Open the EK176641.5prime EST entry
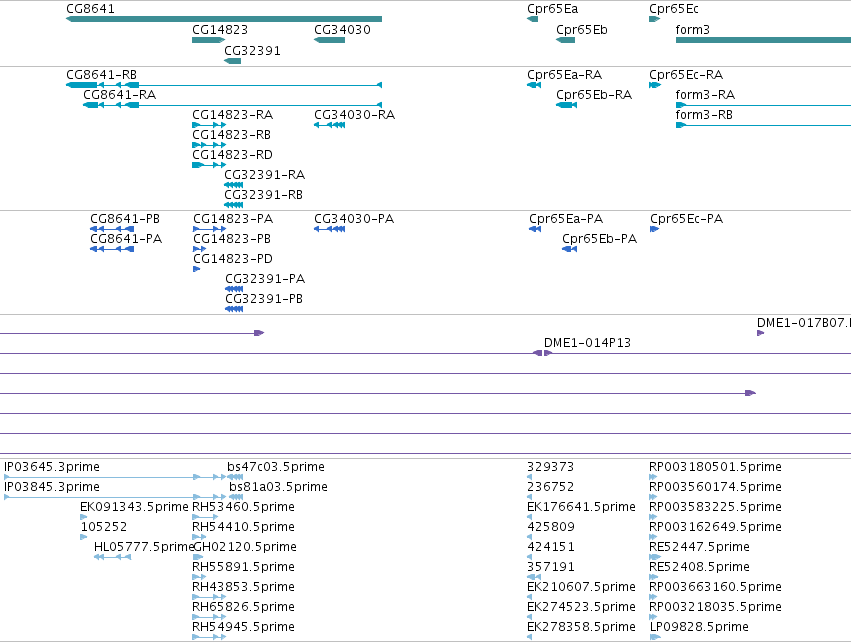The width and height of the screenshot is (851, 642). pos(581,507)
